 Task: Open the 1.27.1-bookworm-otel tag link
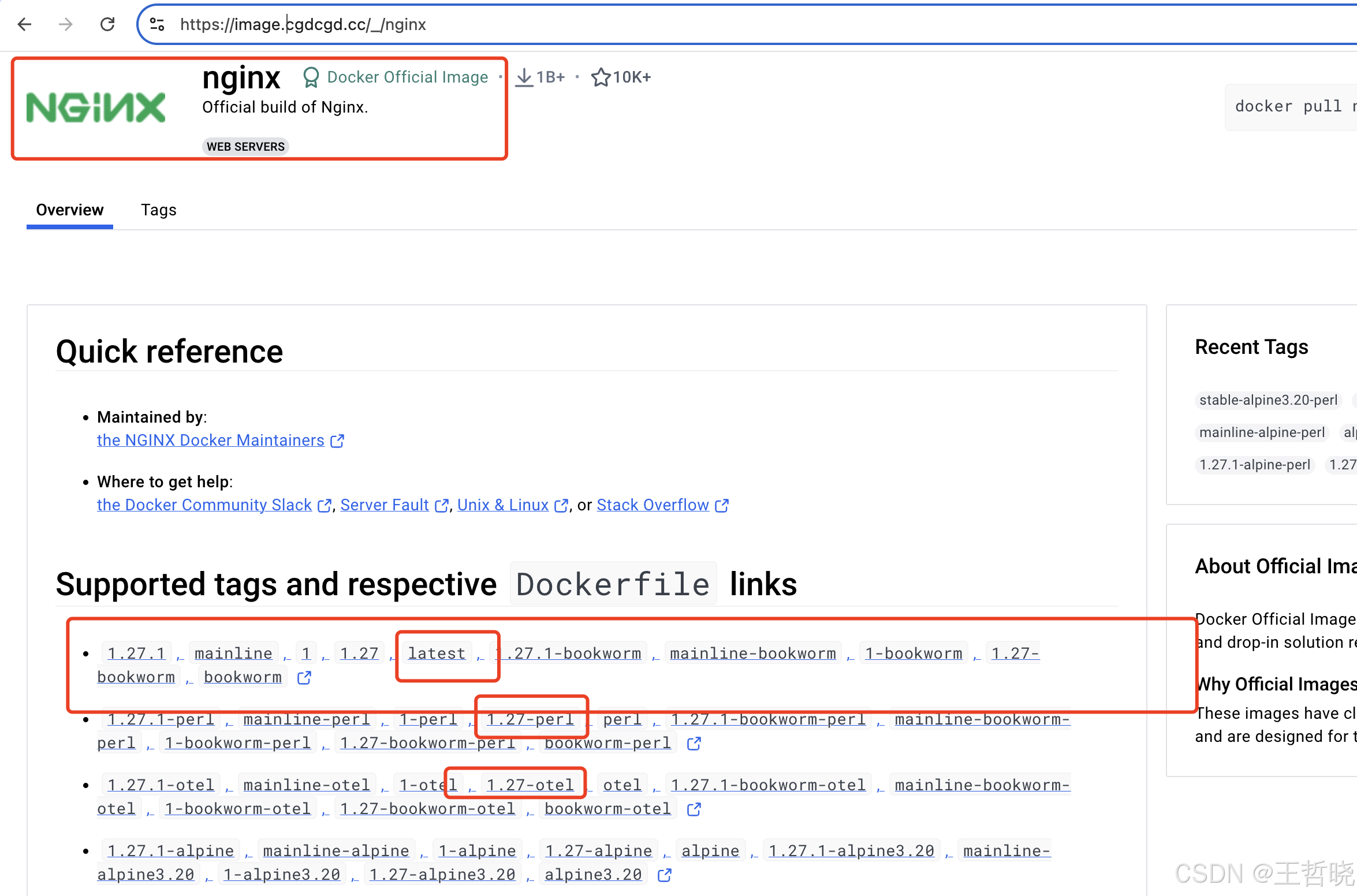pos(768,785)
